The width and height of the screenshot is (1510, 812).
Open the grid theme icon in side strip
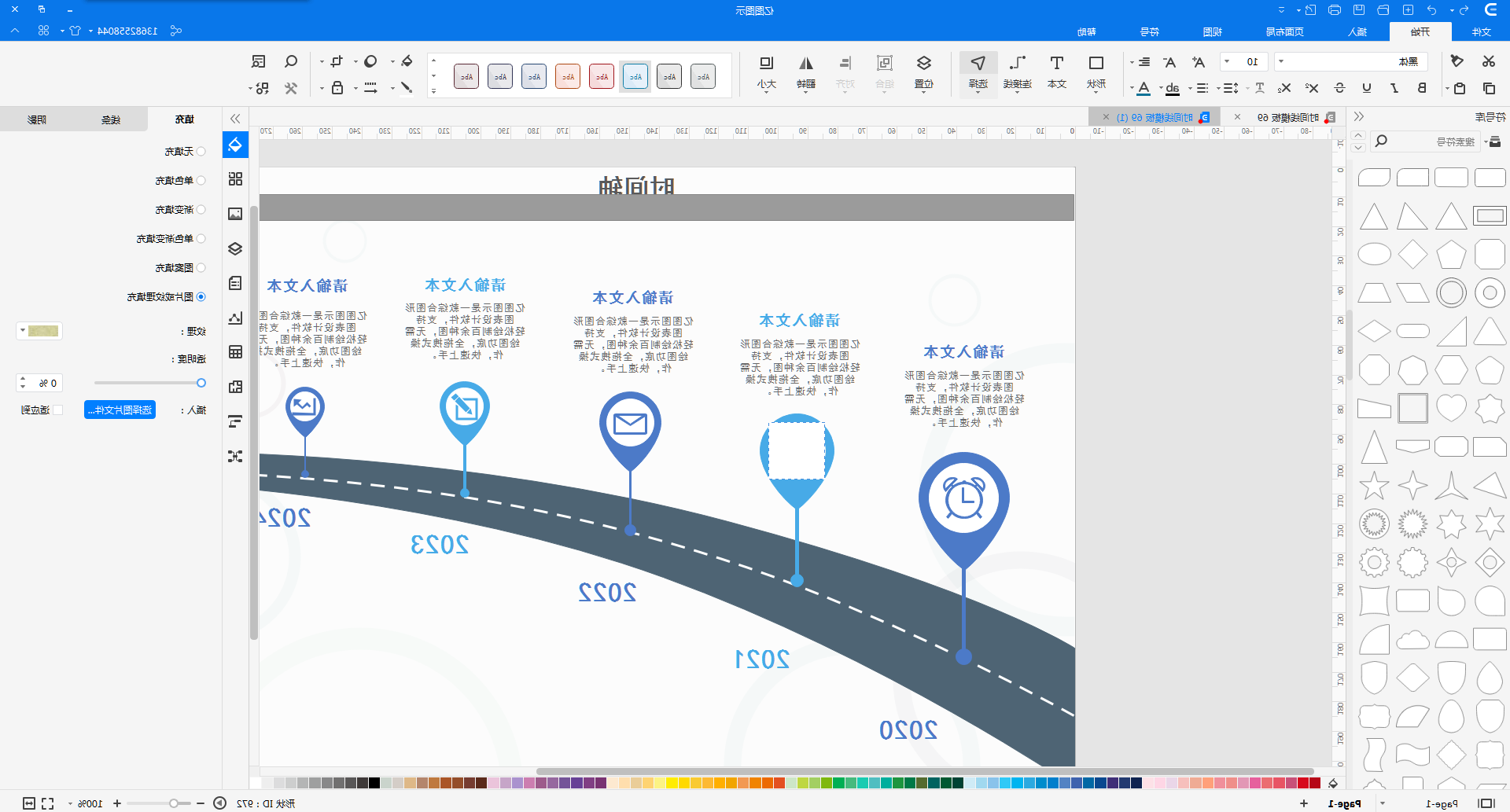(235, 179)
